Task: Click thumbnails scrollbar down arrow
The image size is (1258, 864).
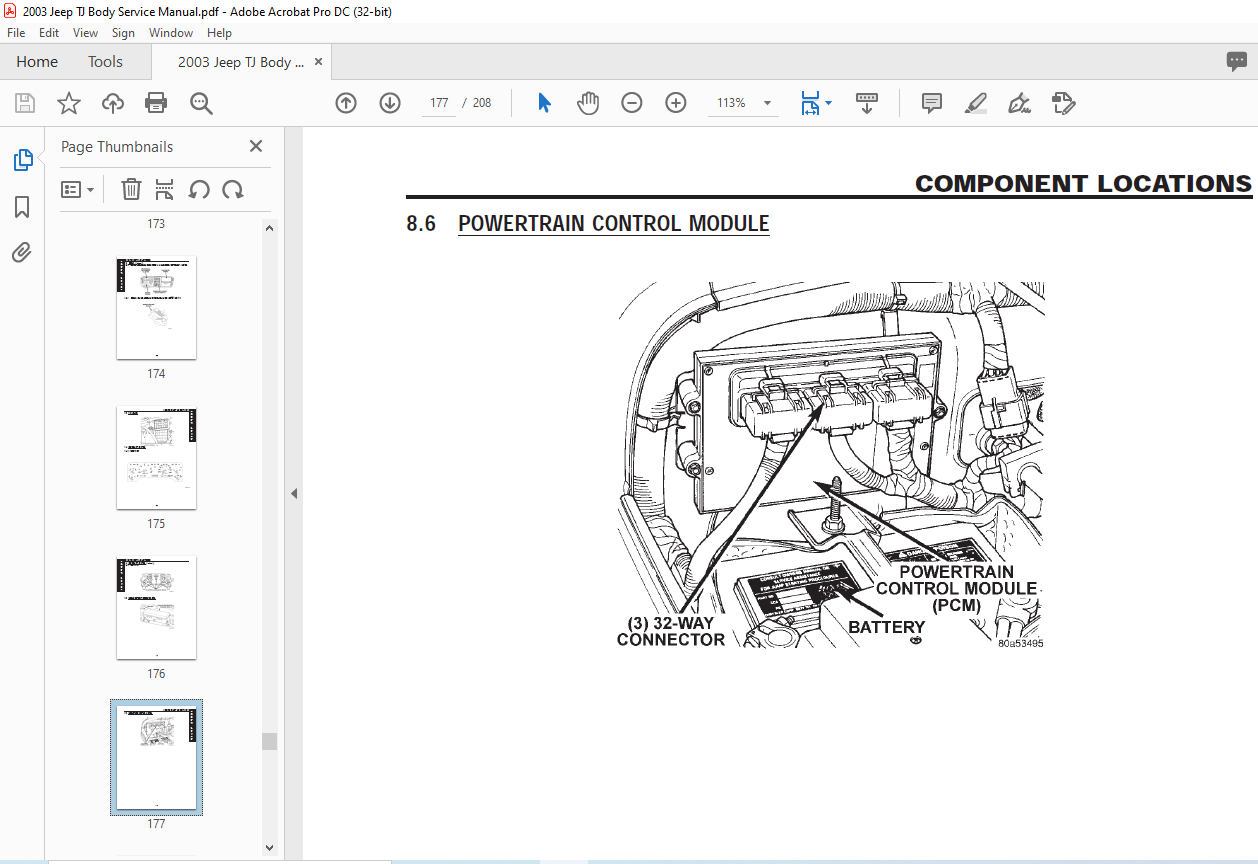Action: (269, 847)
